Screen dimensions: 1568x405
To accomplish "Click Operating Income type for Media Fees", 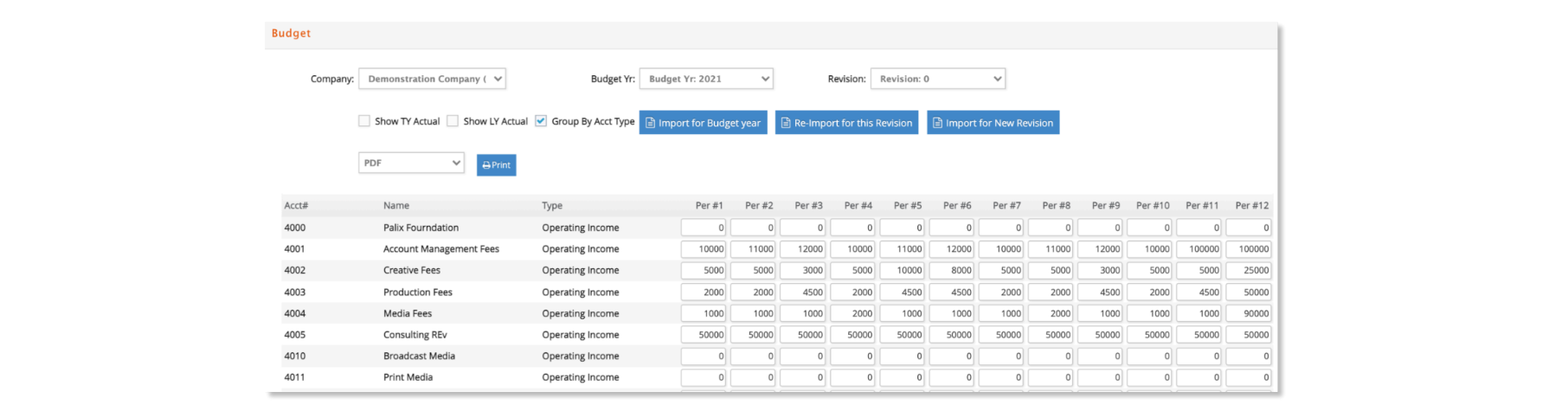I will point(581,313).
